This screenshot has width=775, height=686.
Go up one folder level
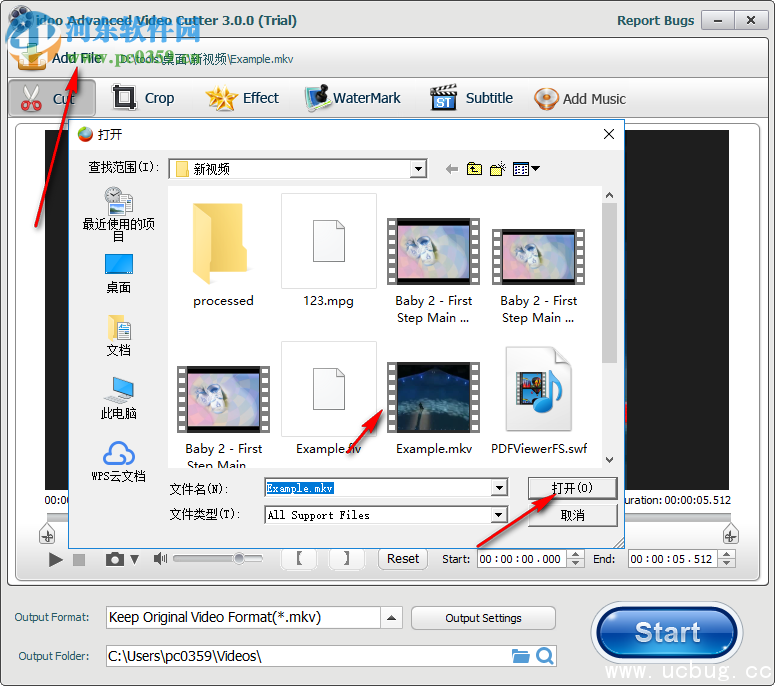tap(474, 169)
